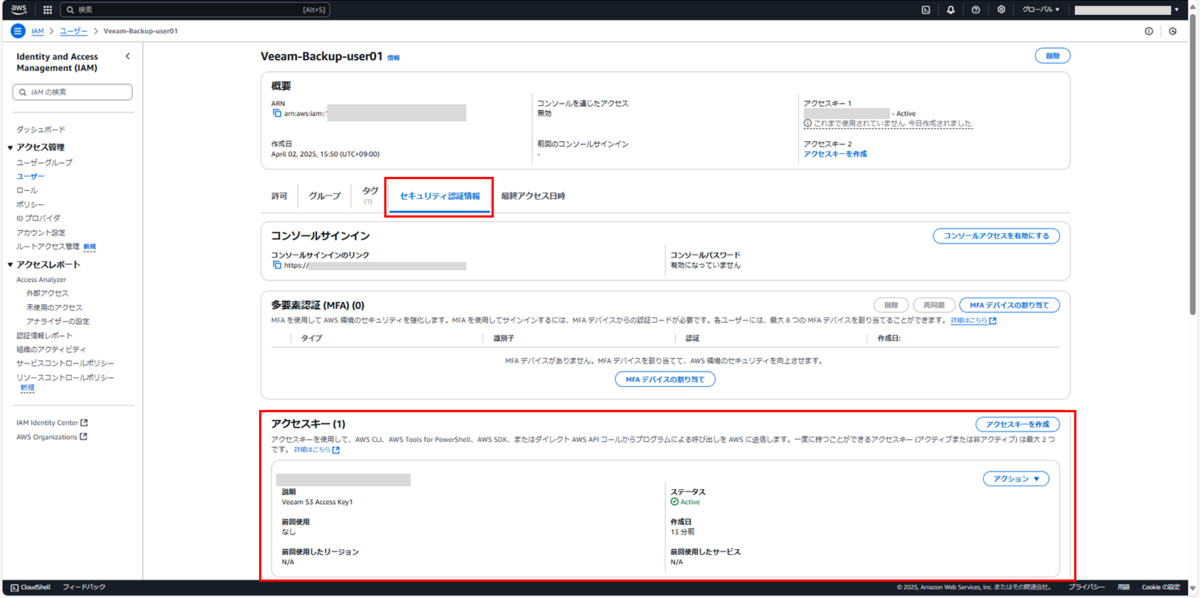Viewport: 1200px width, 598px height.
Task: Click コンソールアクセスを有効にする button
Action: [x=996, y=236]
